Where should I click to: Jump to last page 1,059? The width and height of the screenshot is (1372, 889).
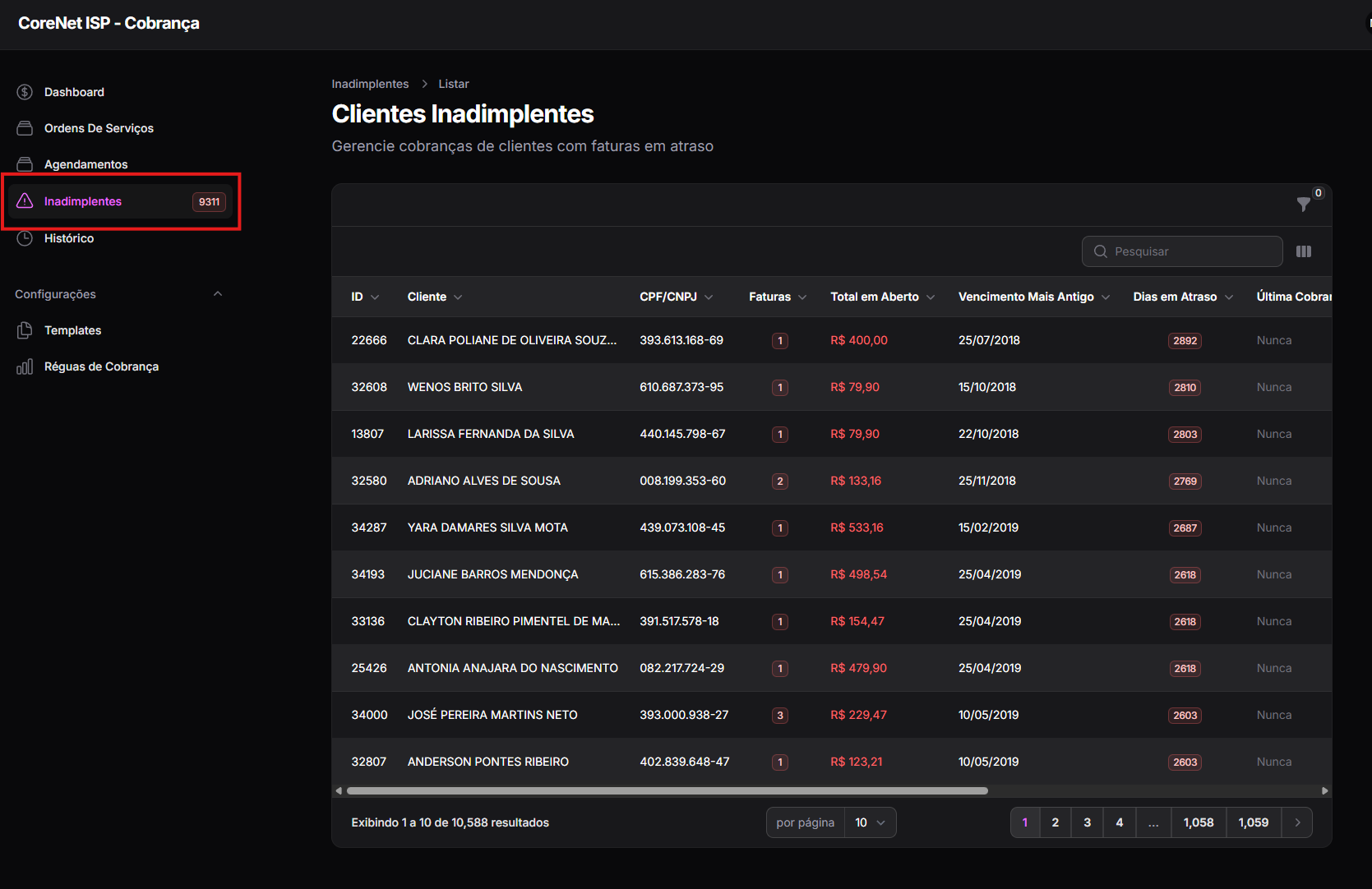click(x=1254, y=822)
